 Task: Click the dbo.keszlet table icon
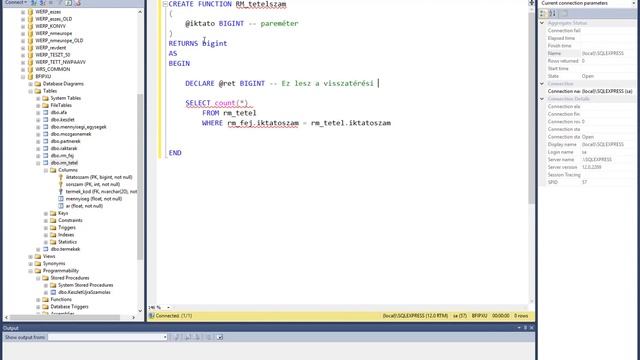pos(46,120)
